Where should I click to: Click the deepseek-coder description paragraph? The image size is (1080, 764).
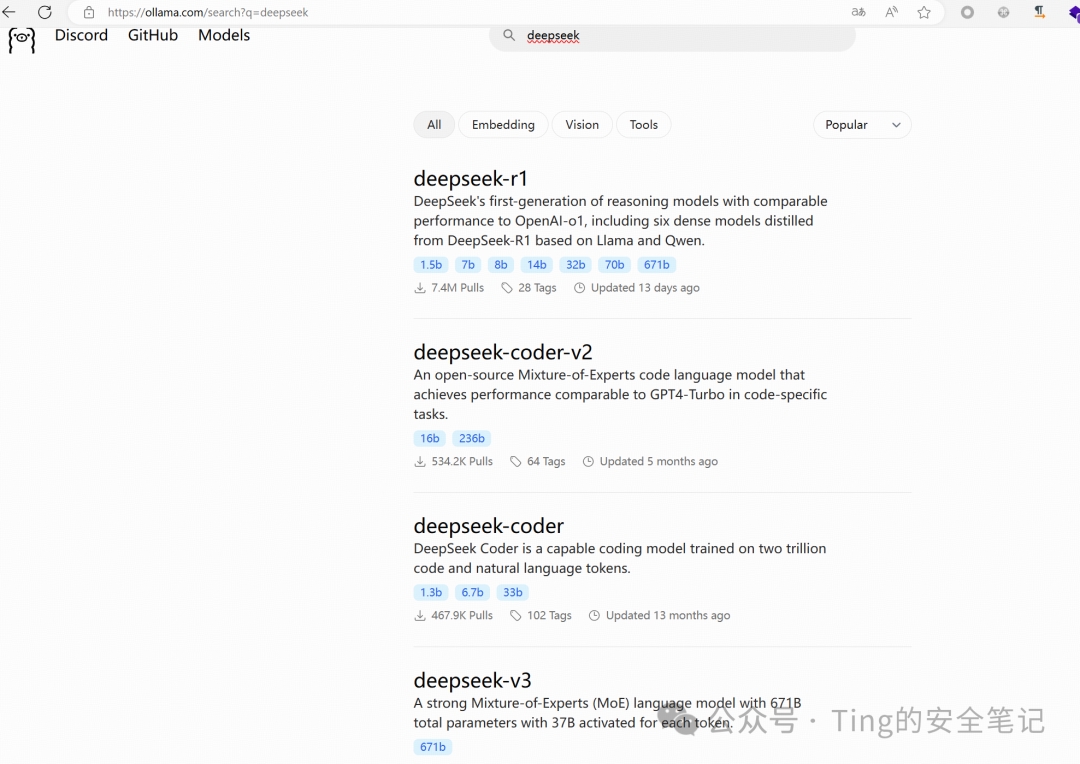coord(620,558)
